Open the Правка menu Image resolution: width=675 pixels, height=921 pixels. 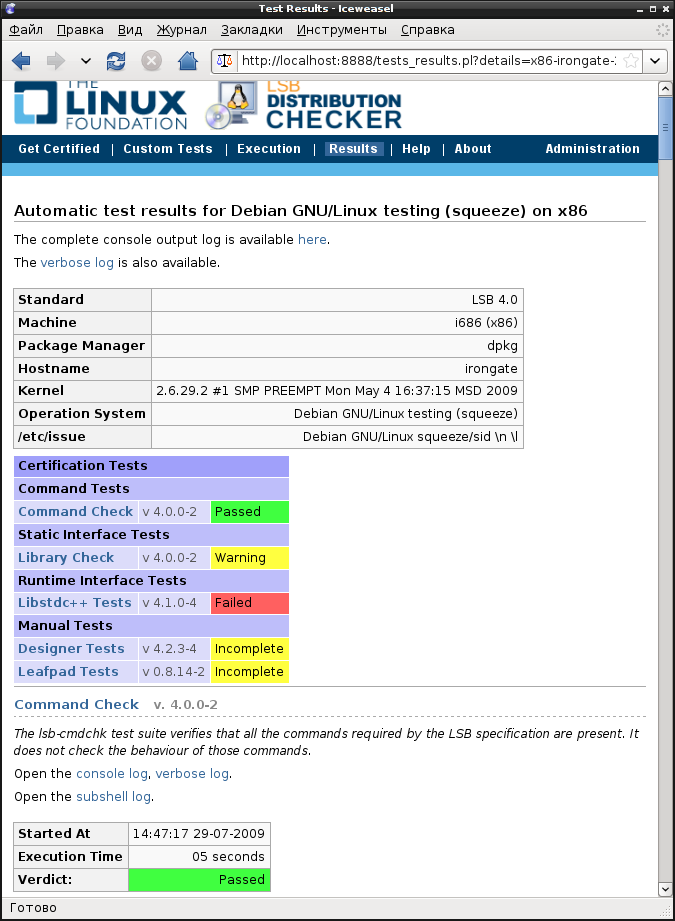pos(80,30)
